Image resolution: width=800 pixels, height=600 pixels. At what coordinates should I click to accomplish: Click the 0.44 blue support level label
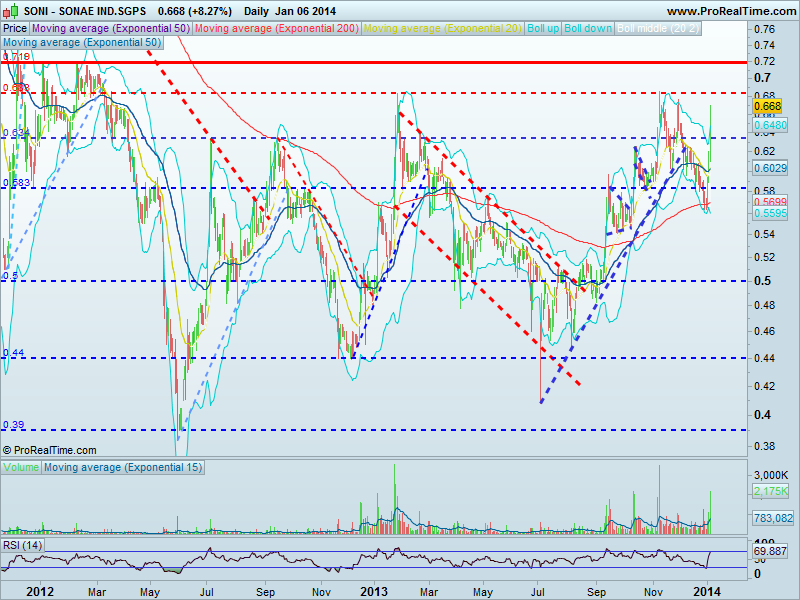14,353
